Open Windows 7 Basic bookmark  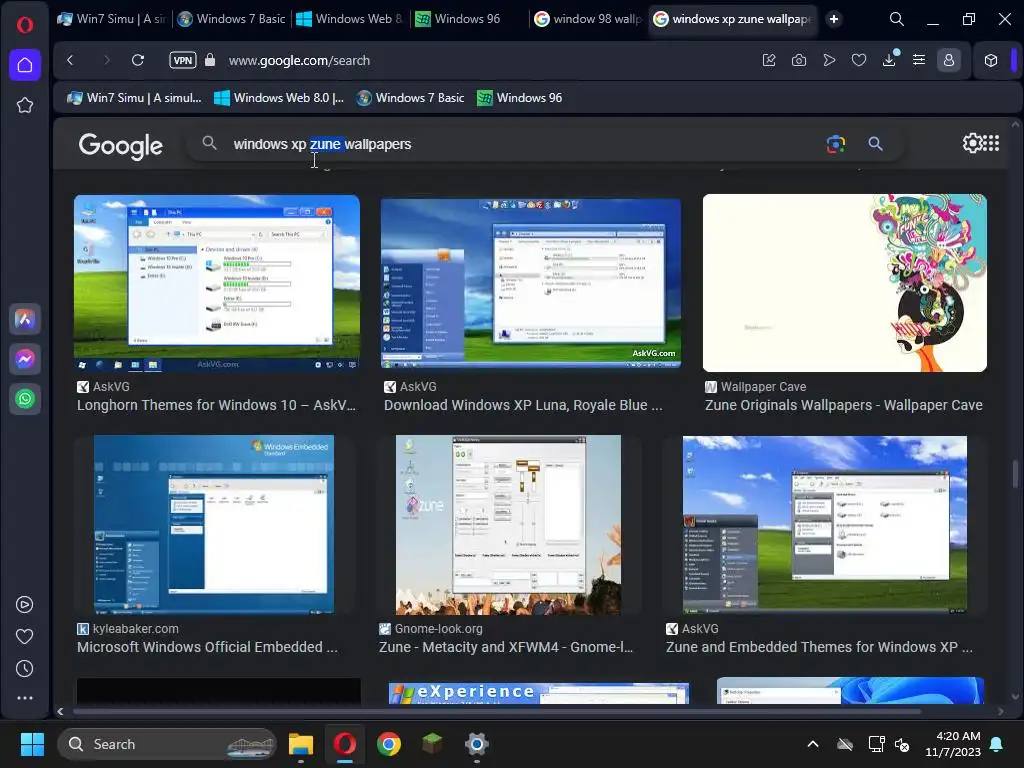pos(411,98)
